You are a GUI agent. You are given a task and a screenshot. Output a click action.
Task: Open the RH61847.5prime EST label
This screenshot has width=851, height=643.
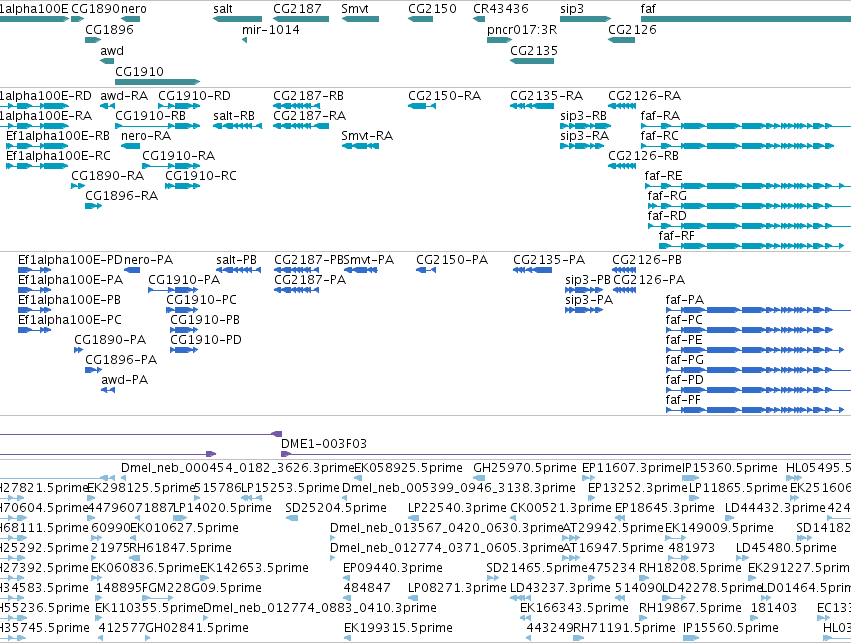click(180, 549)
